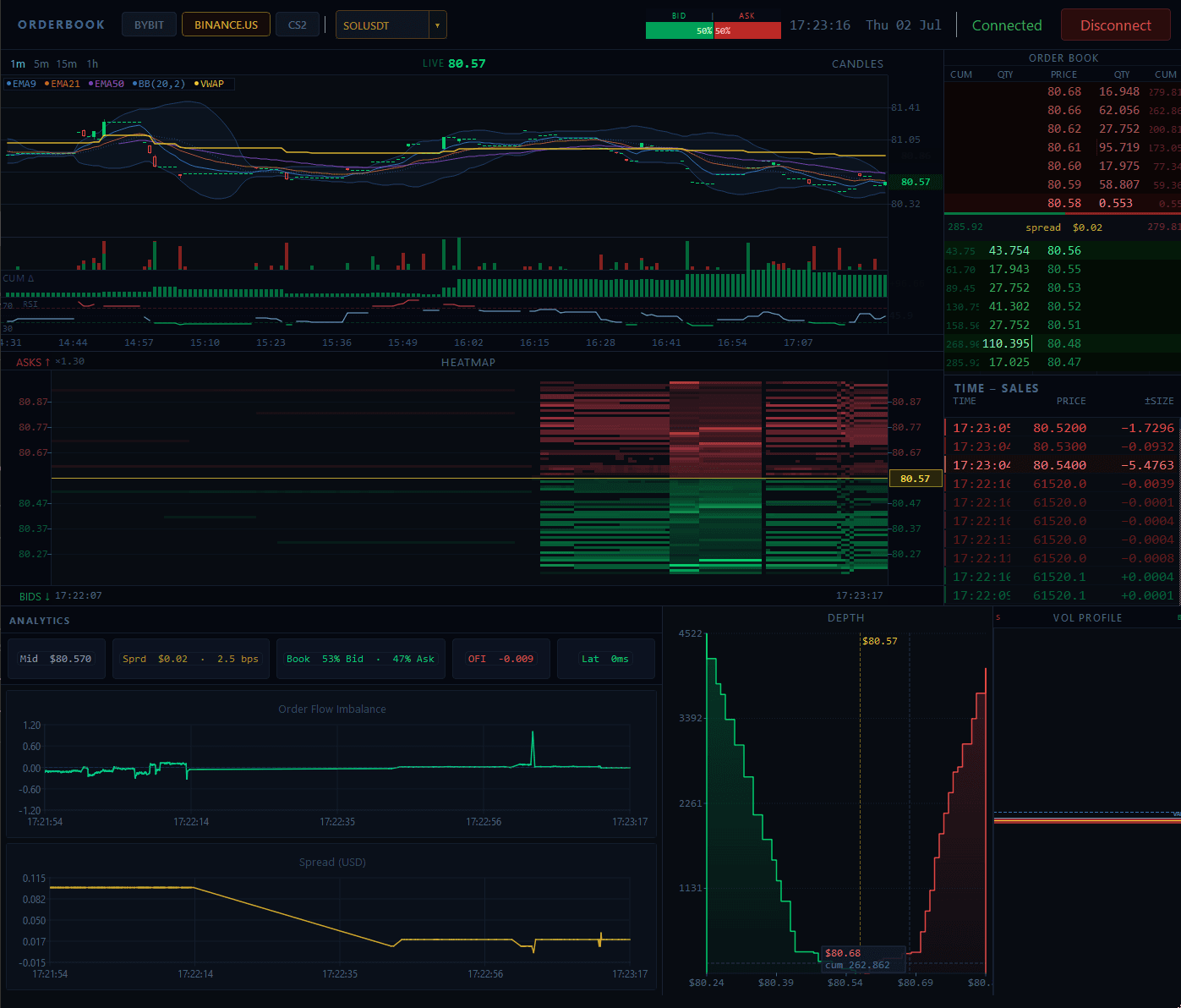The height and width of the screenshot is (1008, 1181).
Task: Click the Spread (USD) chart title
Action: tap(332, 862)
